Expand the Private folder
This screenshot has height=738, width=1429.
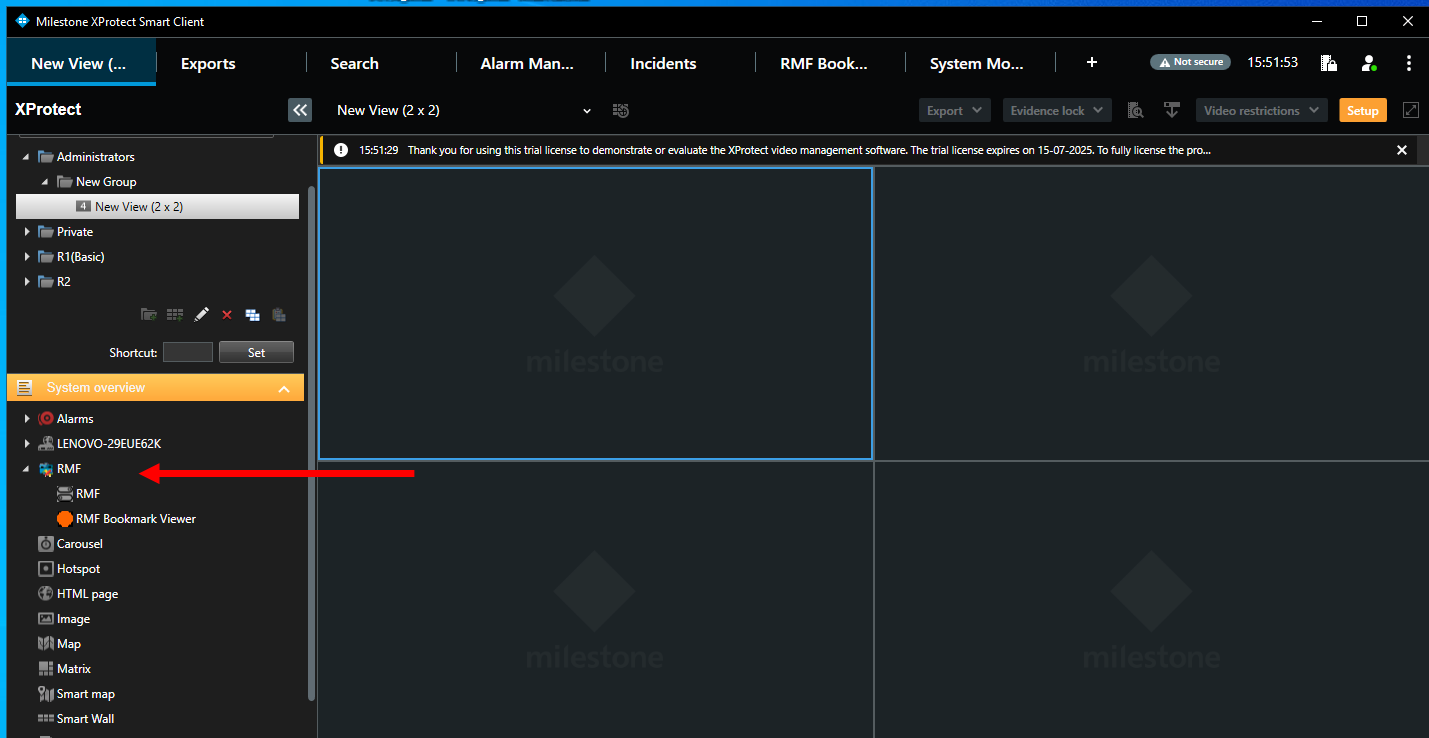pos(27,232)
